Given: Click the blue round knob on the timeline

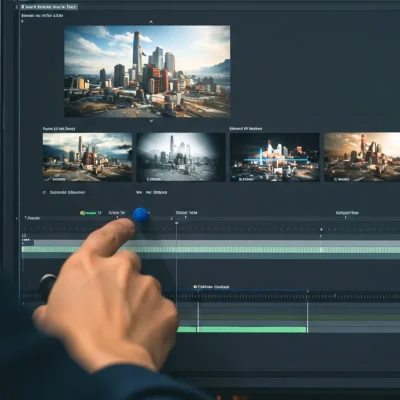Looking at the screenshot, I should click(140, 215).
